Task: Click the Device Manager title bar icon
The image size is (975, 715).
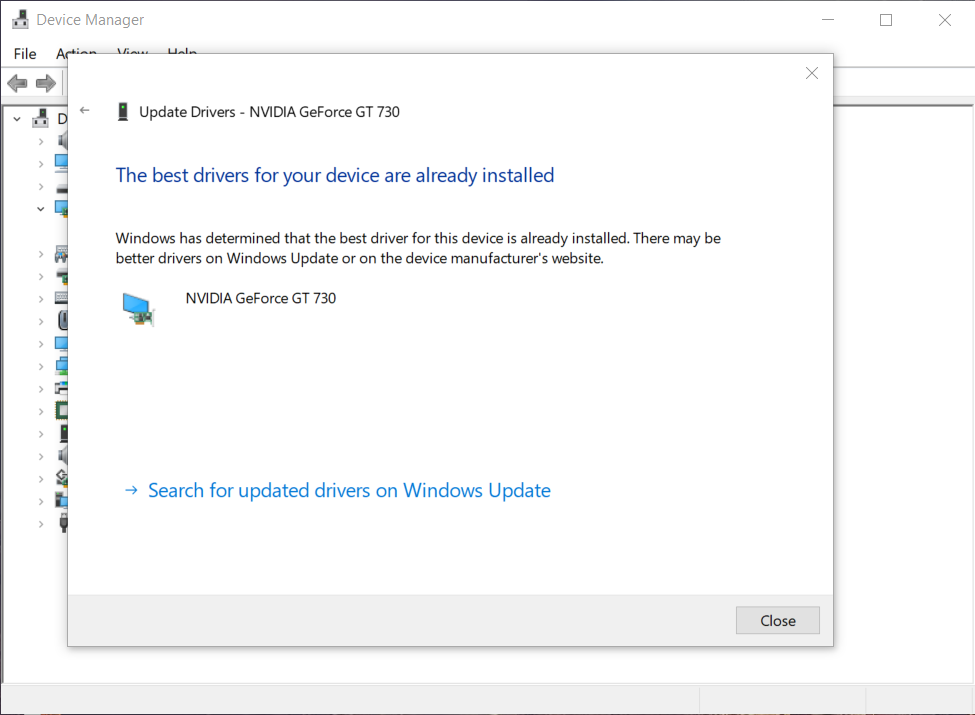Action: [x=20, y=20]
